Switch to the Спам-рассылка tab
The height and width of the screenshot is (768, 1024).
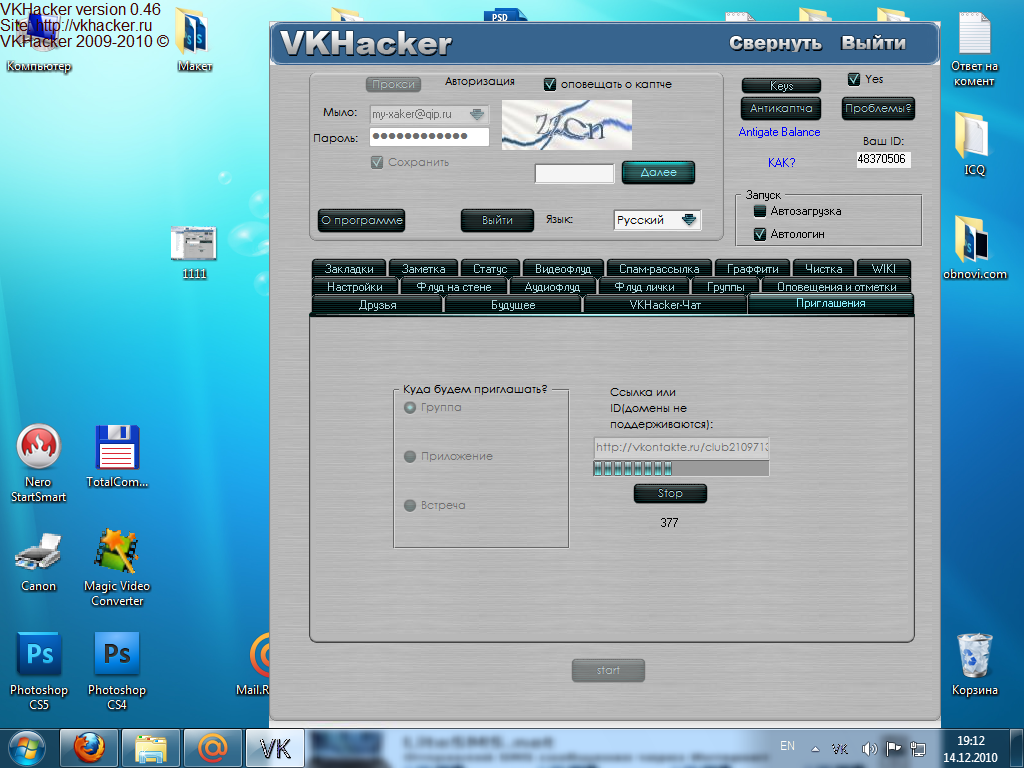(x=658, y=268)
